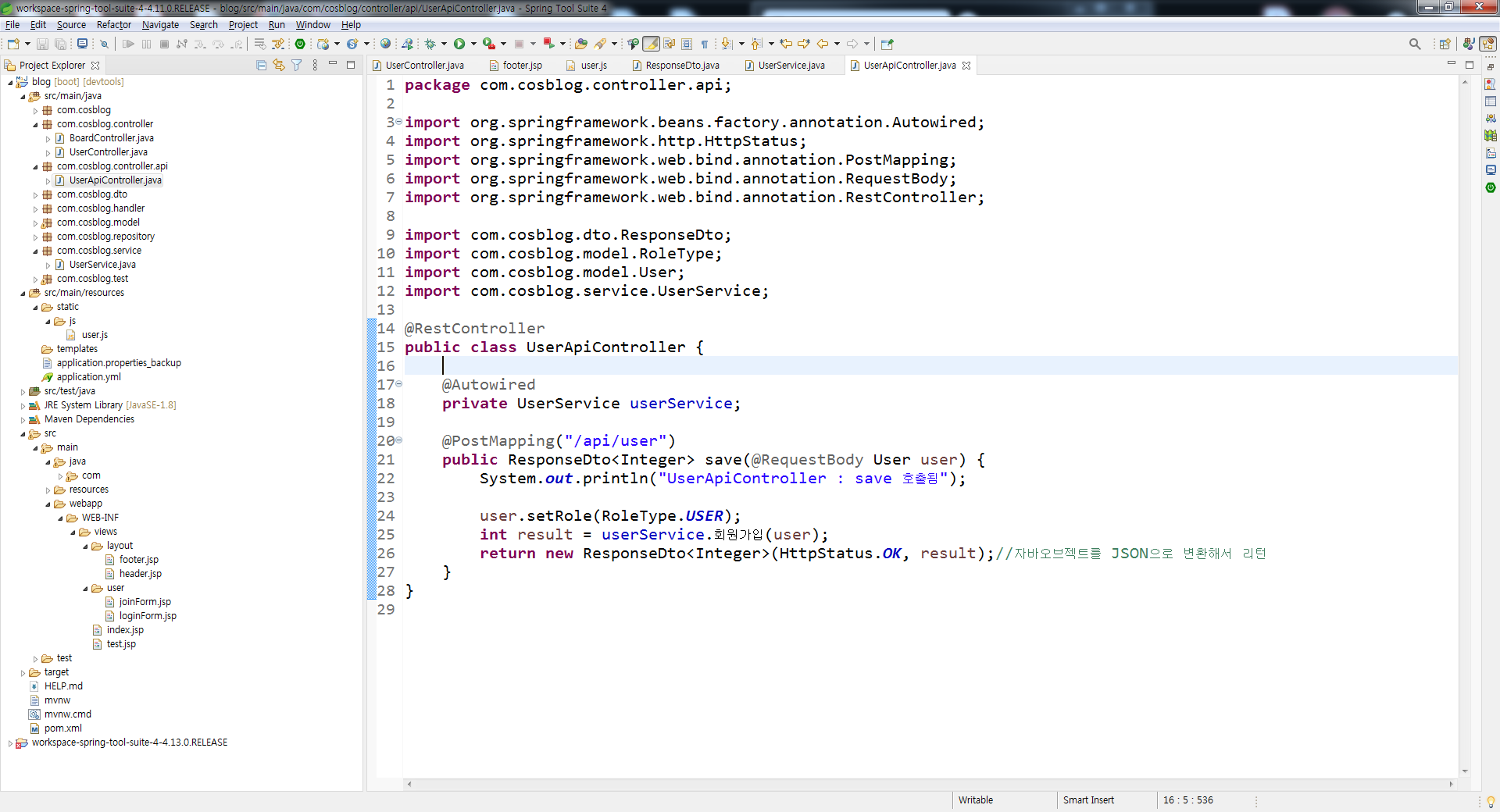Click the Step Over debug icon
The height and width of the screenshot is (812, 1500).
(218, 44)
